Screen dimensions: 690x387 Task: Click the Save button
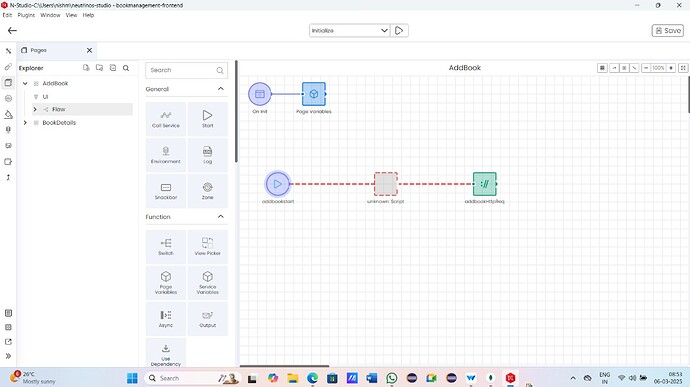pyautogui.click(x=668, y=30)
